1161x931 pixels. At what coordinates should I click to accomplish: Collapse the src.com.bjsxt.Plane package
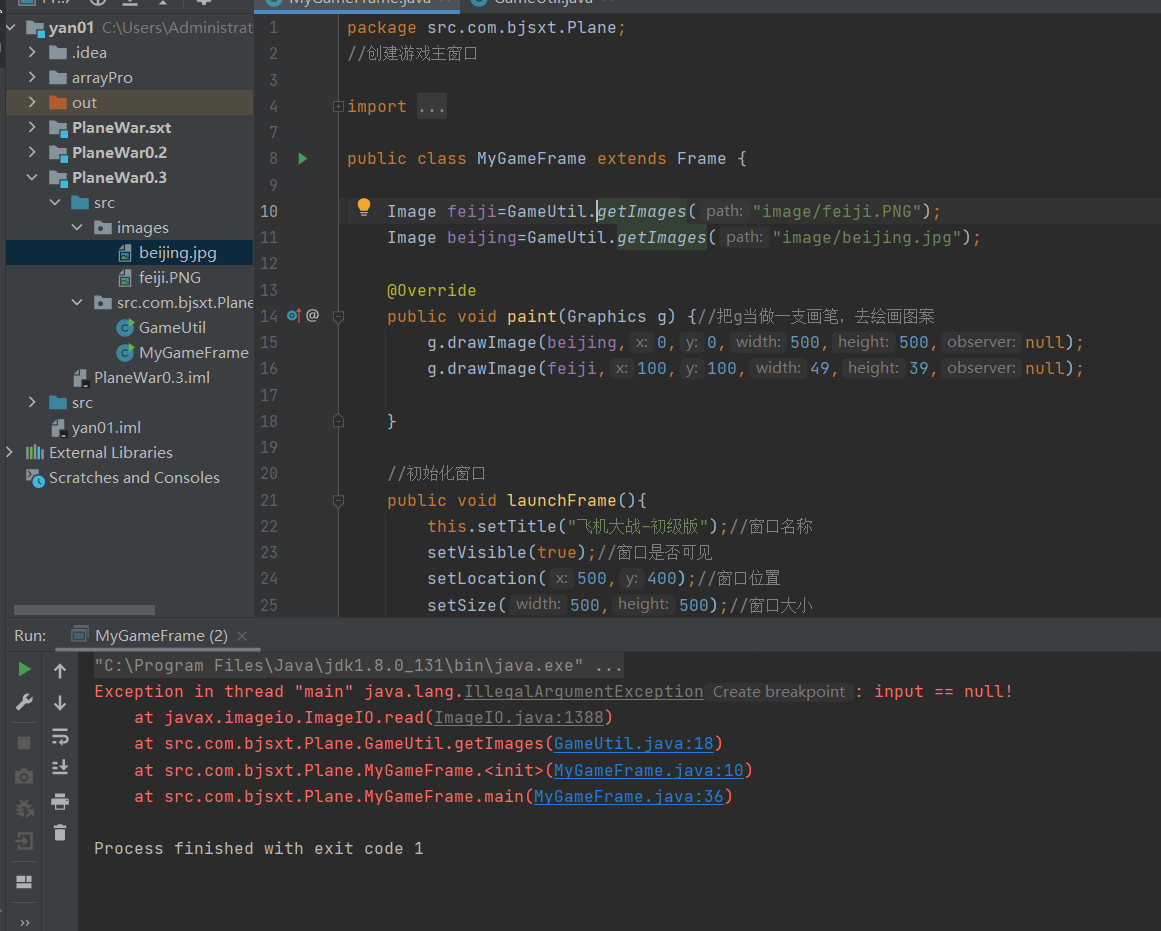click(77, 302)
